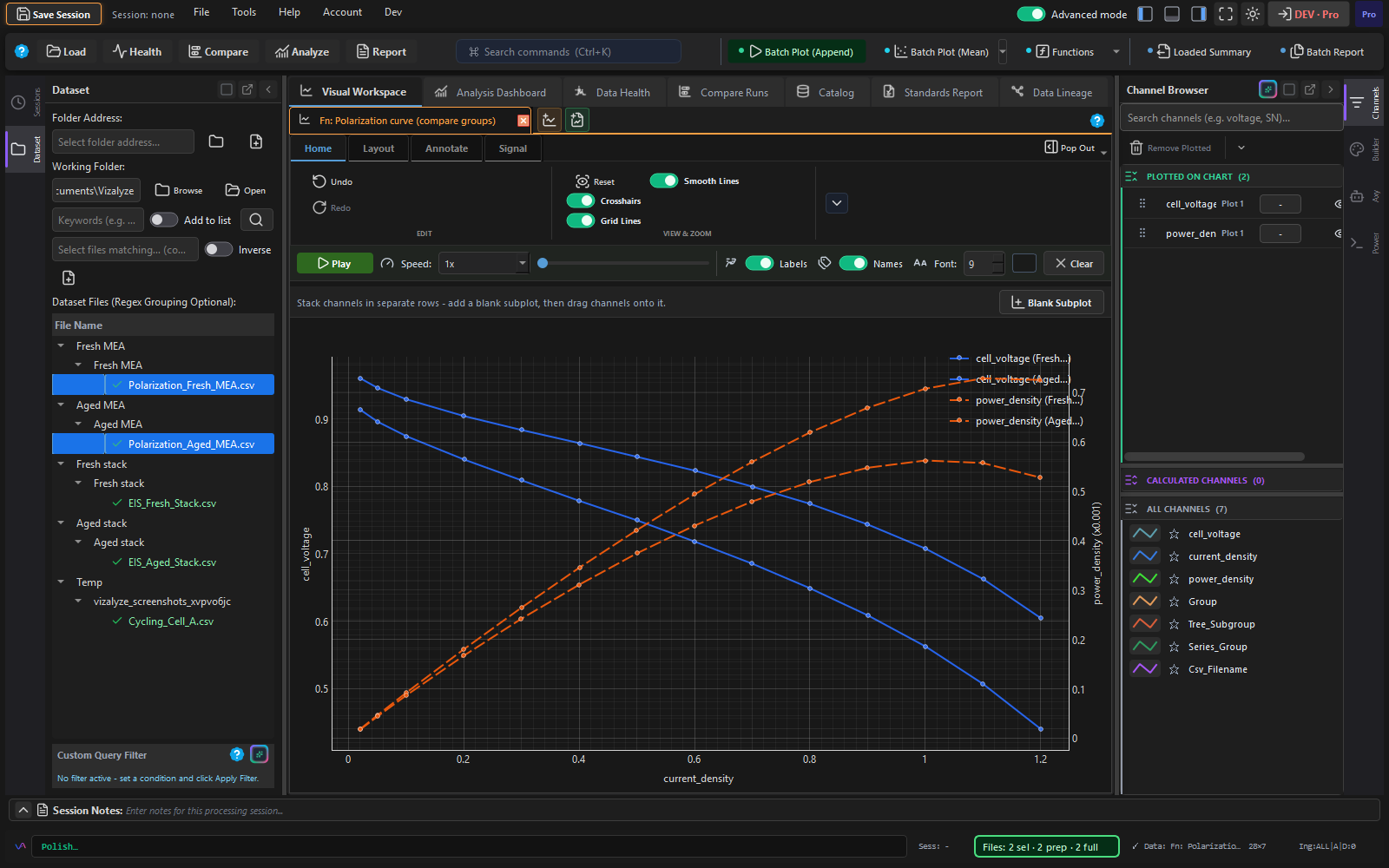Collapse the Fresh stack tree group
Image resolution: width=1389 pixels, height=868 pixels.
click(x=61, y=464)
